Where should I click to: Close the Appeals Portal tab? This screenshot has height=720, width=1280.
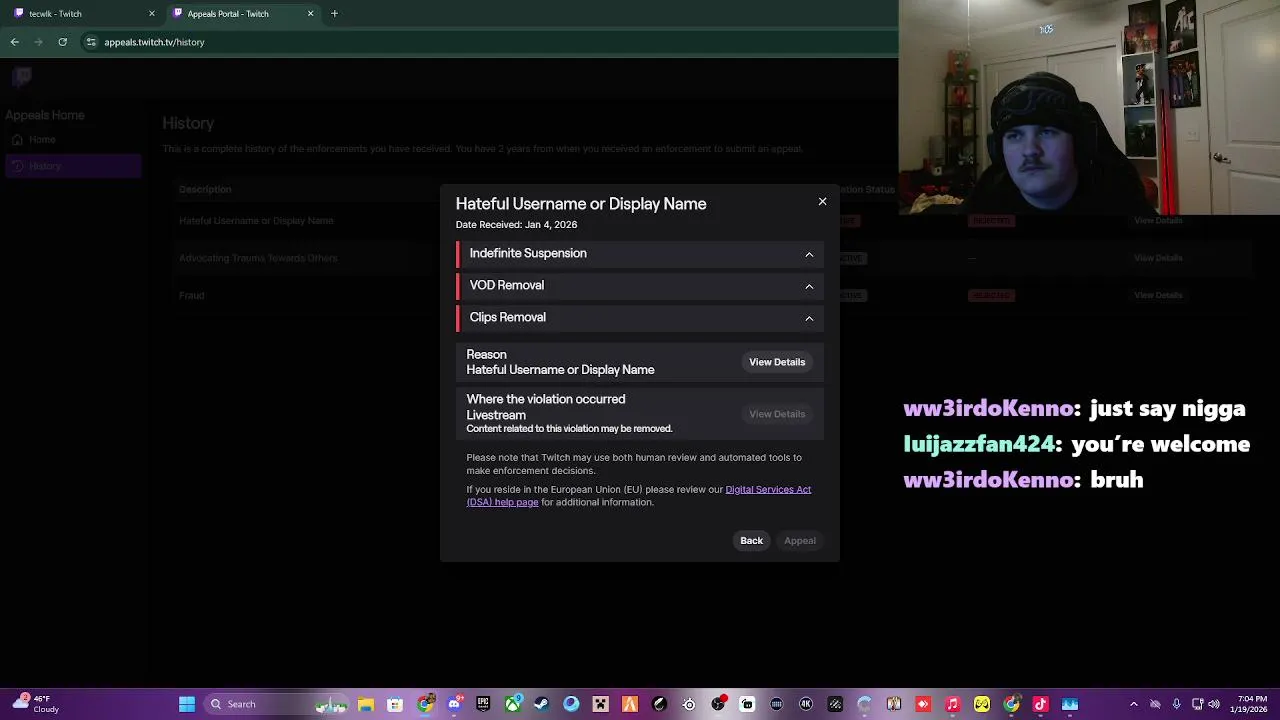pyautogui.click(x=310, y=14)
